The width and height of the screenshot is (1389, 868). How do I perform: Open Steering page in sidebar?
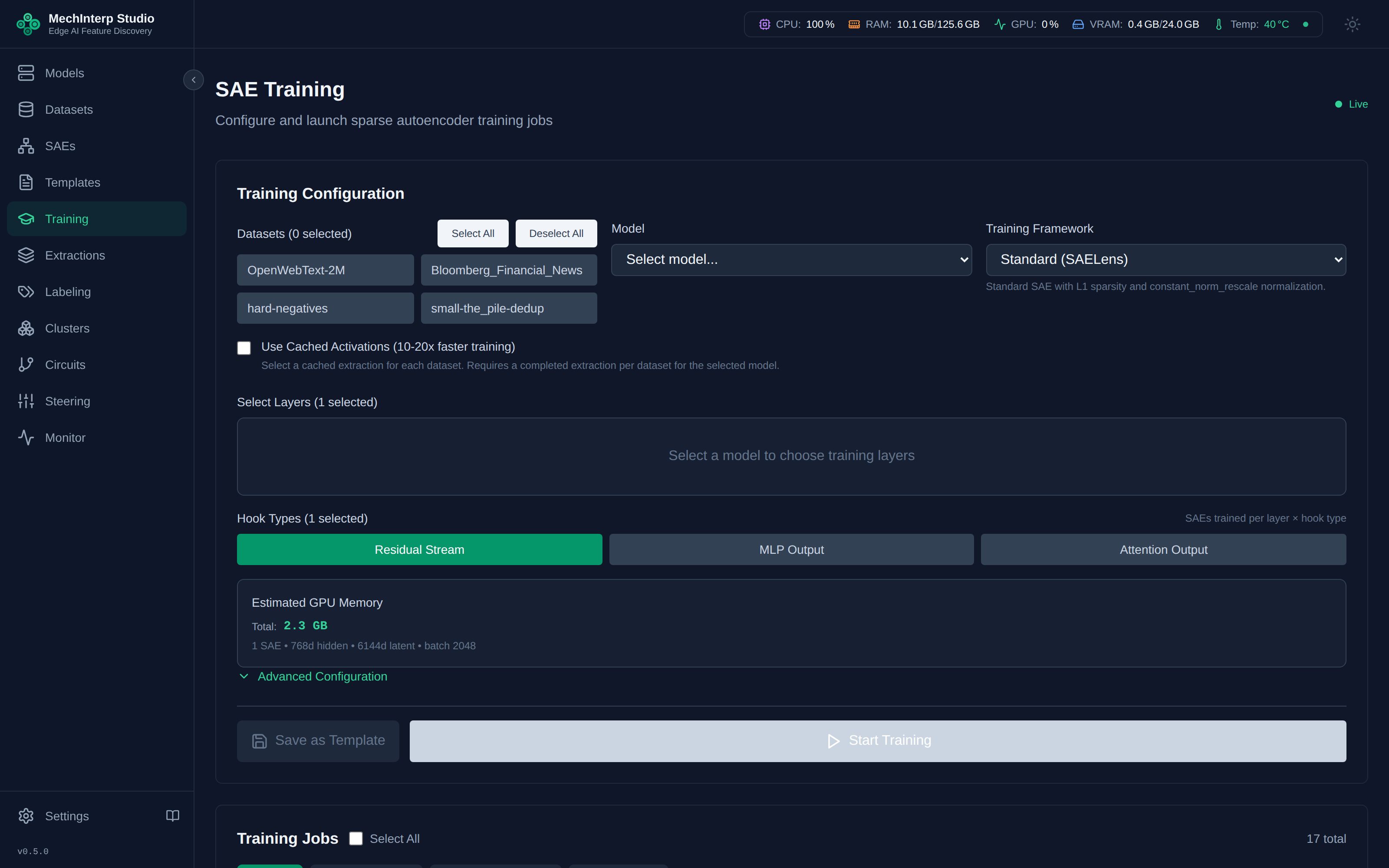tap(96, 401)
